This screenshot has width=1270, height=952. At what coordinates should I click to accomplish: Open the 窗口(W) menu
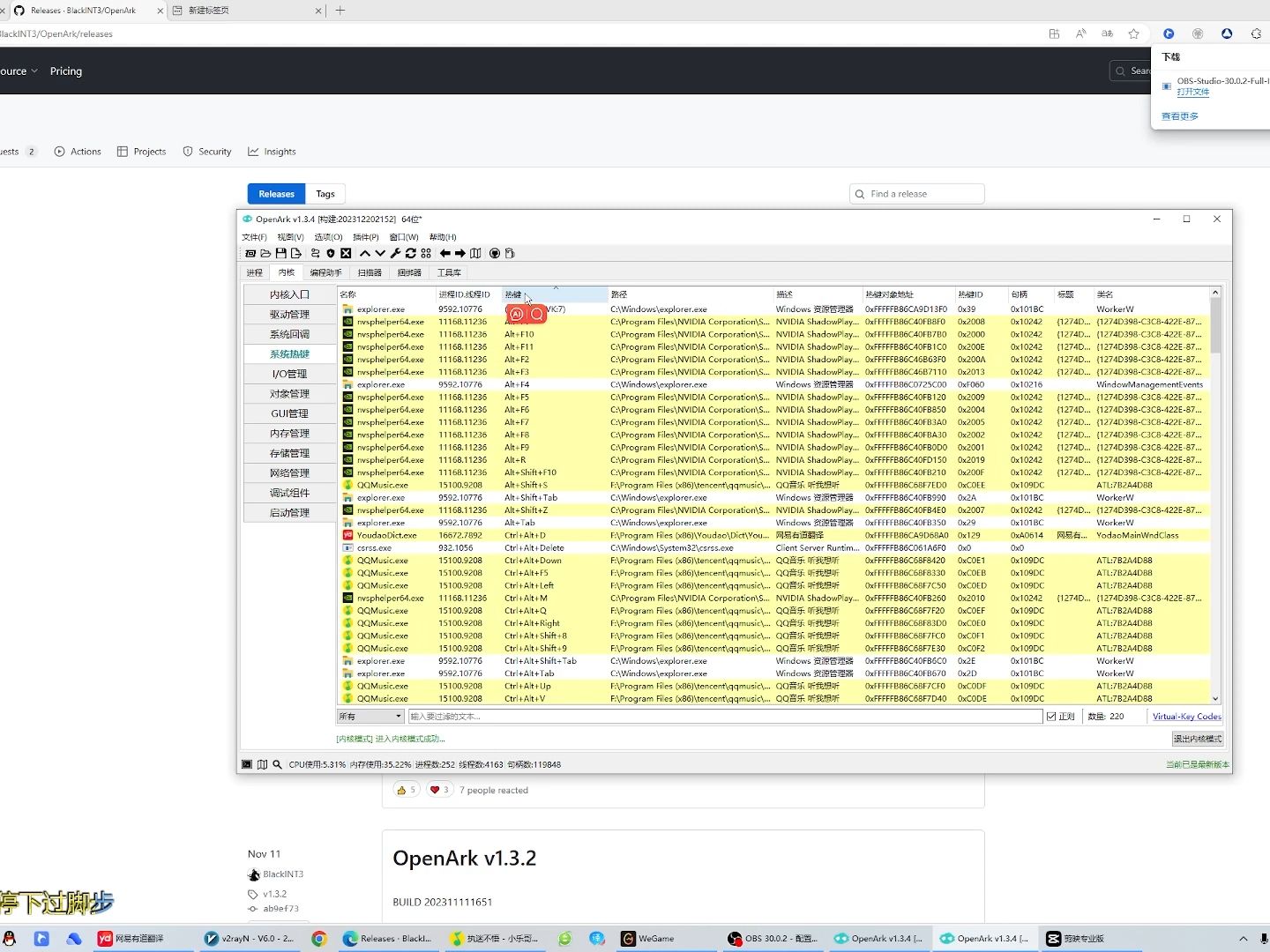404,237
